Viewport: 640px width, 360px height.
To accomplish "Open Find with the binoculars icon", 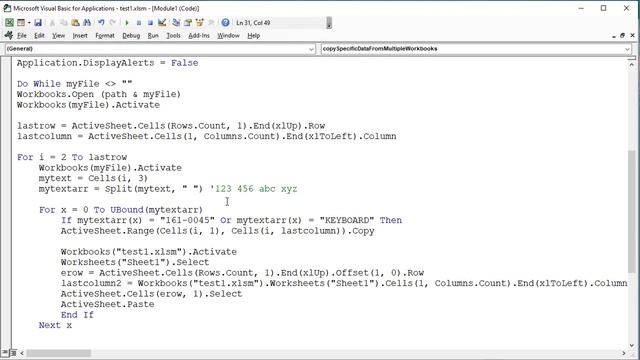I will [87, 23].
